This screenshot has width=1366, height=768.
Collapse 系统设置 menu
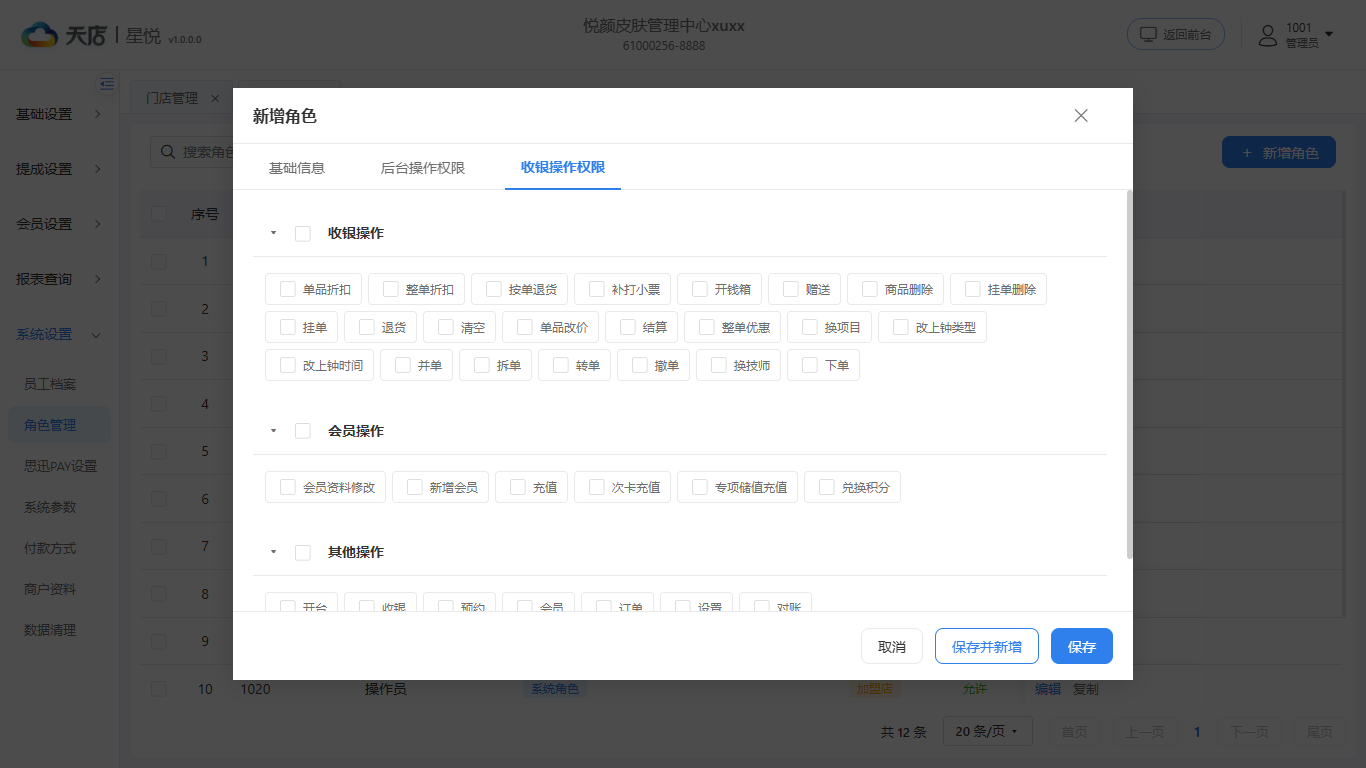pyautogui.click(x=59, y=334)
